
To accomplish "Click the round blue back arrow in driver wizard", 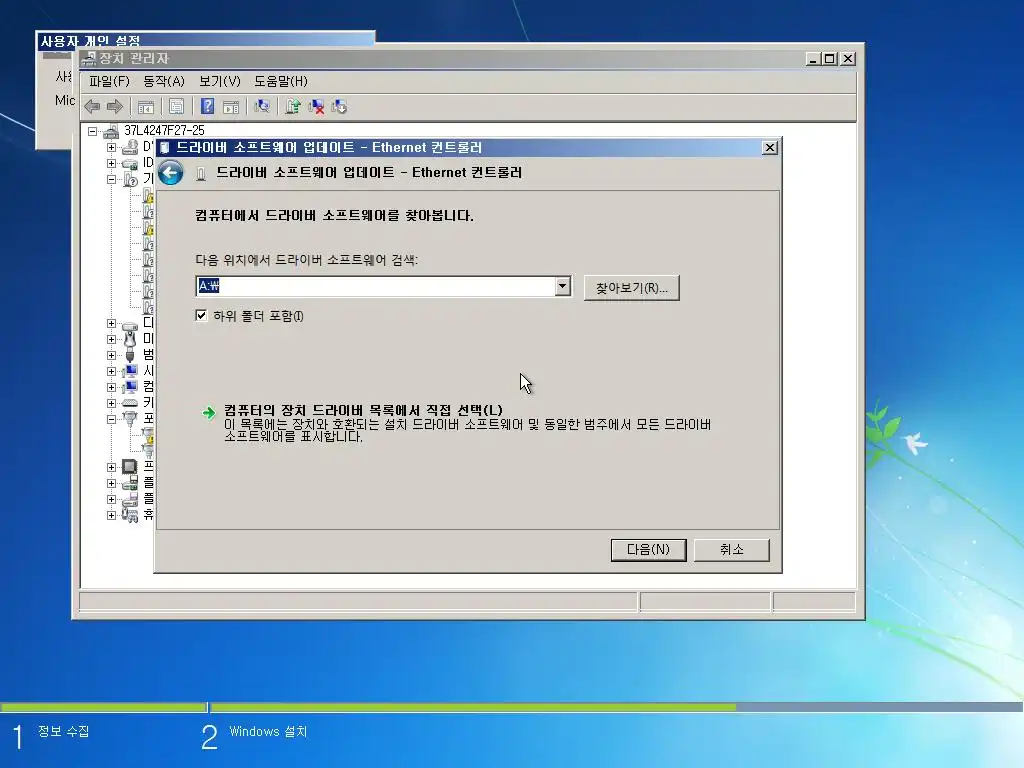I will point(170,173).
